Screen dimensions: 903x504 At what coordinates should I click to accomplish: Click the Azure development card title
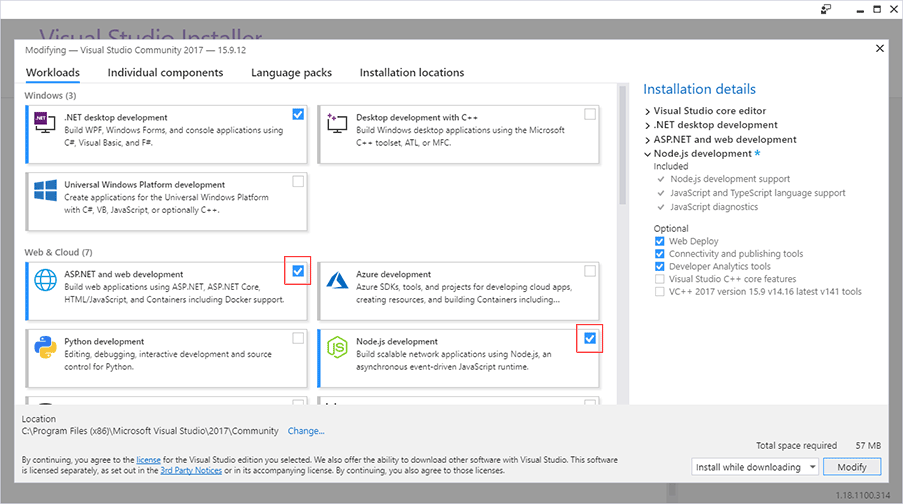coord(393,274)
